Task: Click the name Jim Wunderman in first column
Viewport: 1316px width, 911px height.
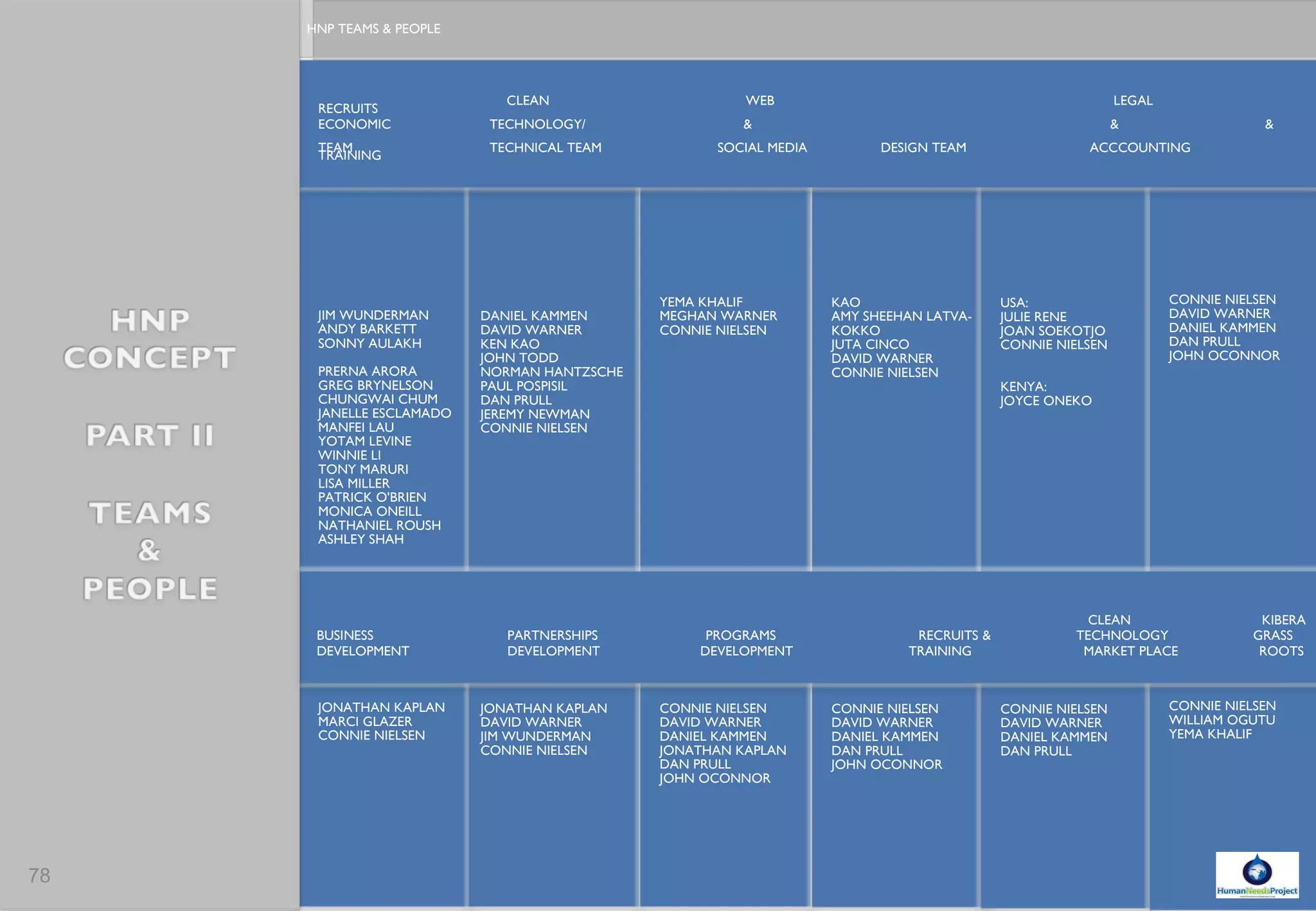Action: [x=373, y=315]
